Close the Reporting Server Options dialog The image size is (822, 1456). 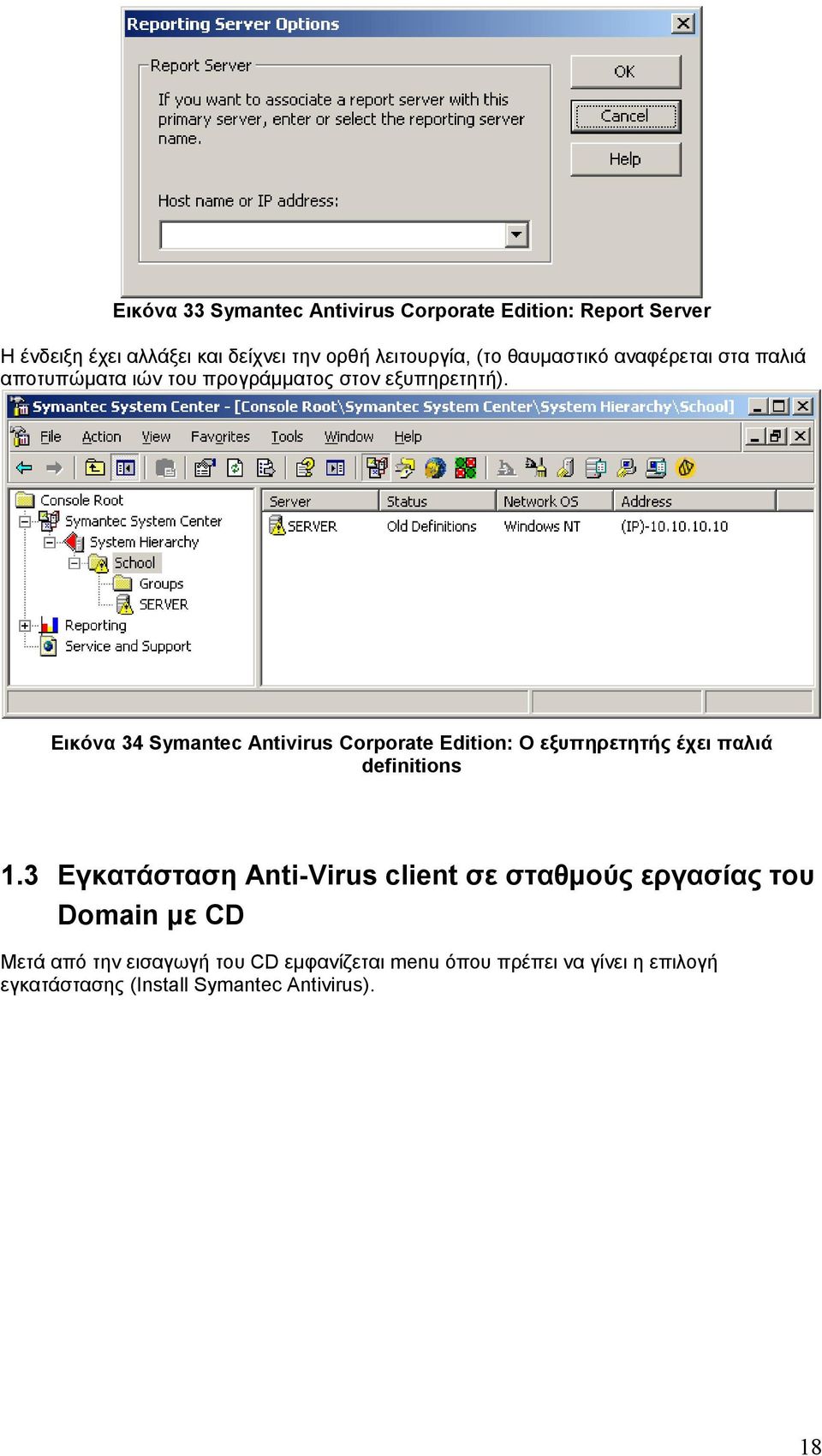[x=682, y=24]
